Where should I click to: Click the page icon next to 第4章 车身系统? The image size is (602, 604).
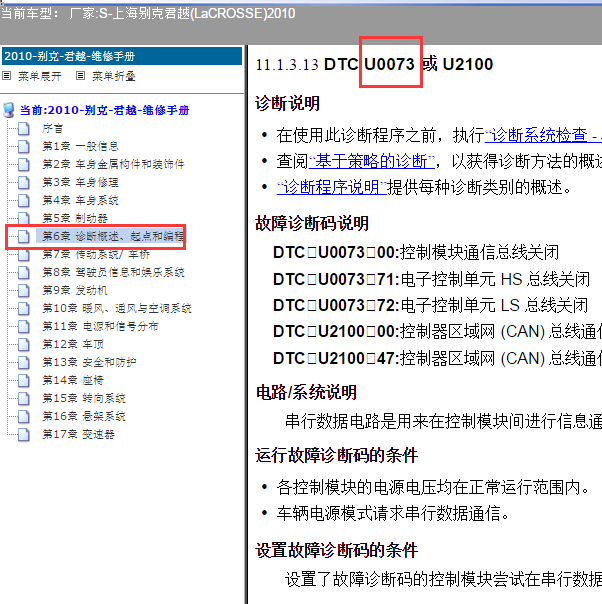pyautogui.click(x=24, y=200)
